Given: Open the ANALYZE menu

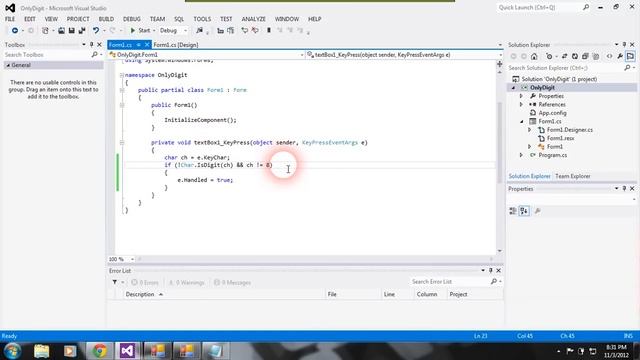Looking at the screenshot, I should tap(253, 19).
